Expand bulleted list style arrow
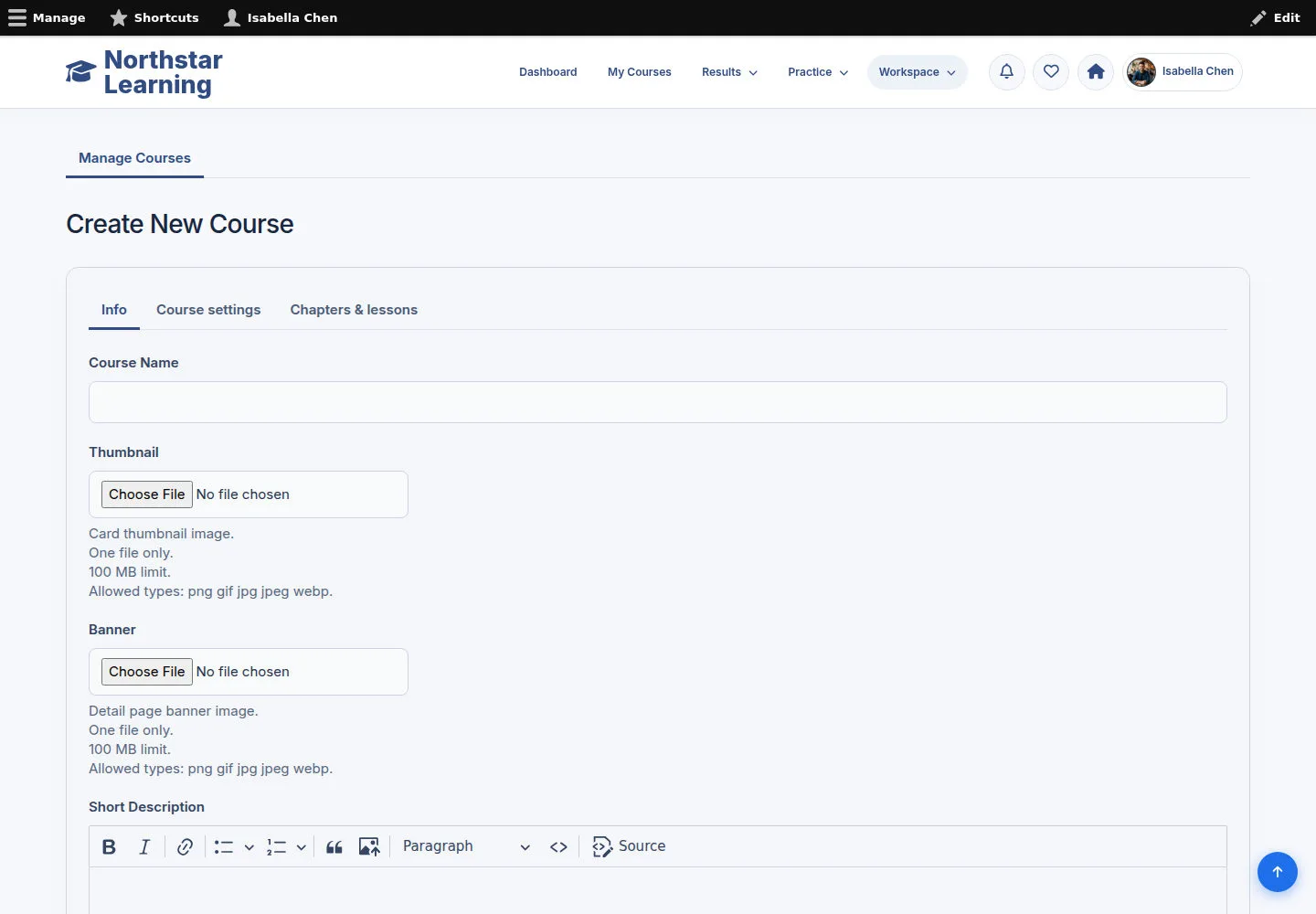Image resolution: width=1316 pixels, height=914 pixels. pyautogui.click(x=249, y=847)
